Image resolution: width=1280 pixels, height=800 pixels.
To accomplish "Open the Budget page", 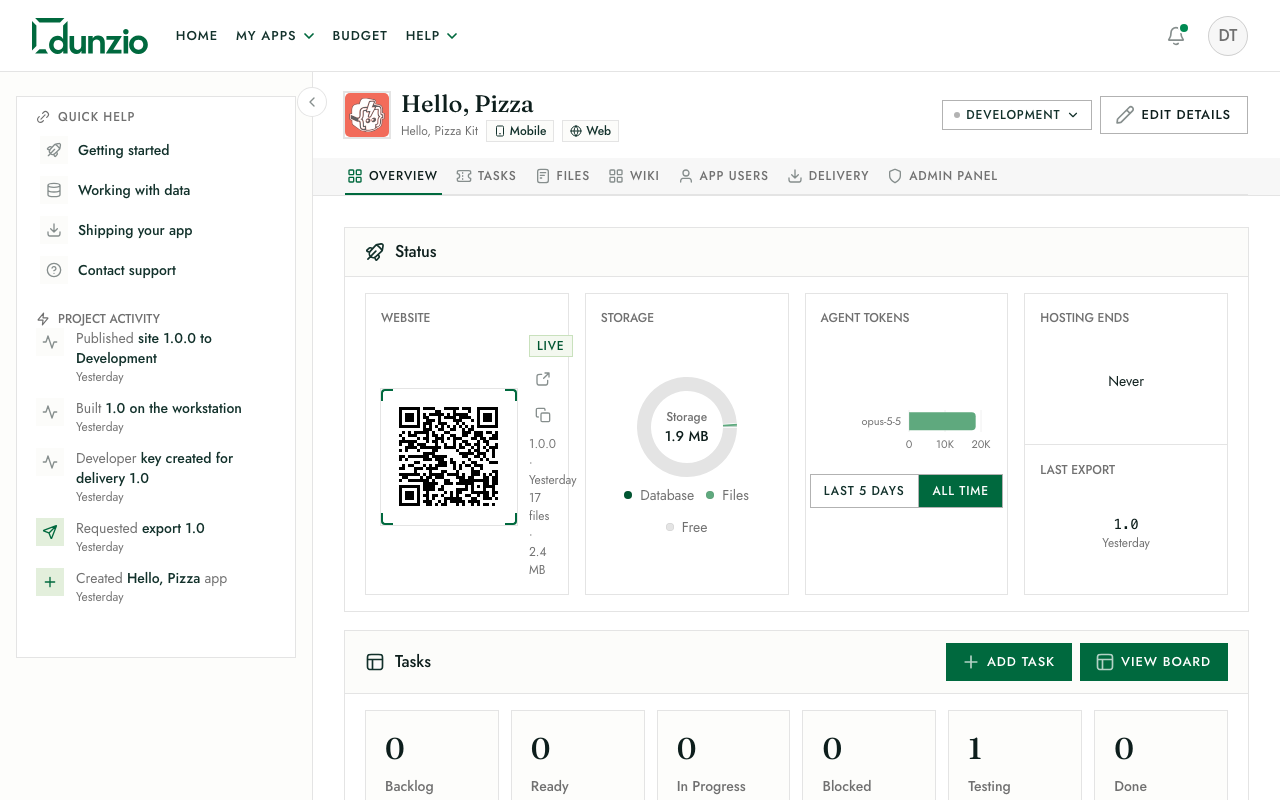I will pyautogui.click(x=360, y=36).
